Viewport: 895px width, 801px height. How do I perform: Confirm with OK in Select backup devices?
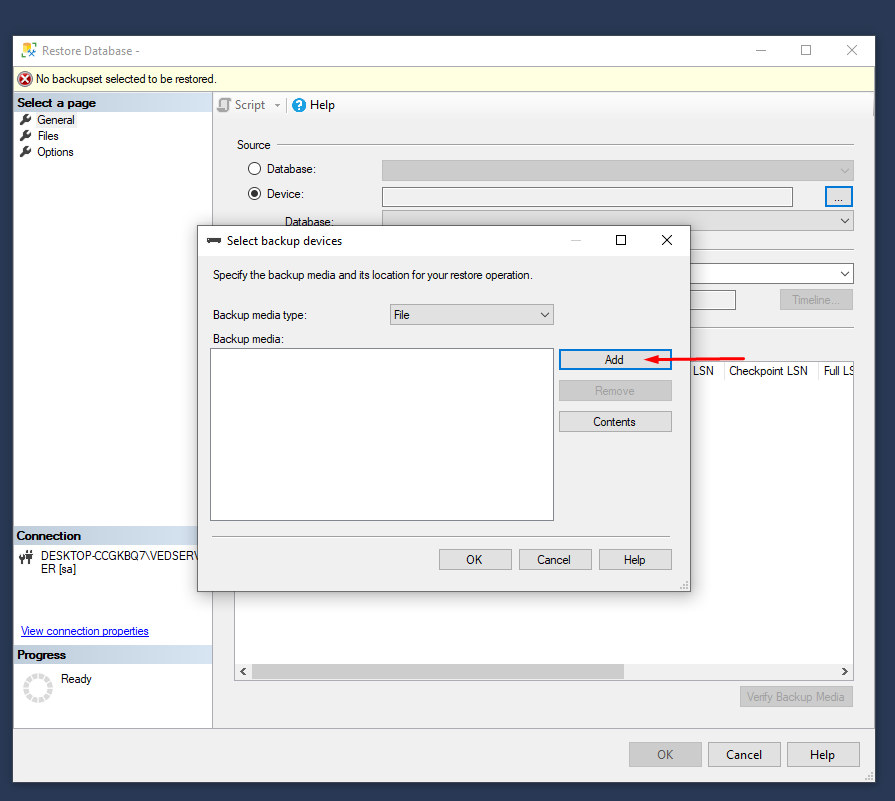(x=475, y=560)
